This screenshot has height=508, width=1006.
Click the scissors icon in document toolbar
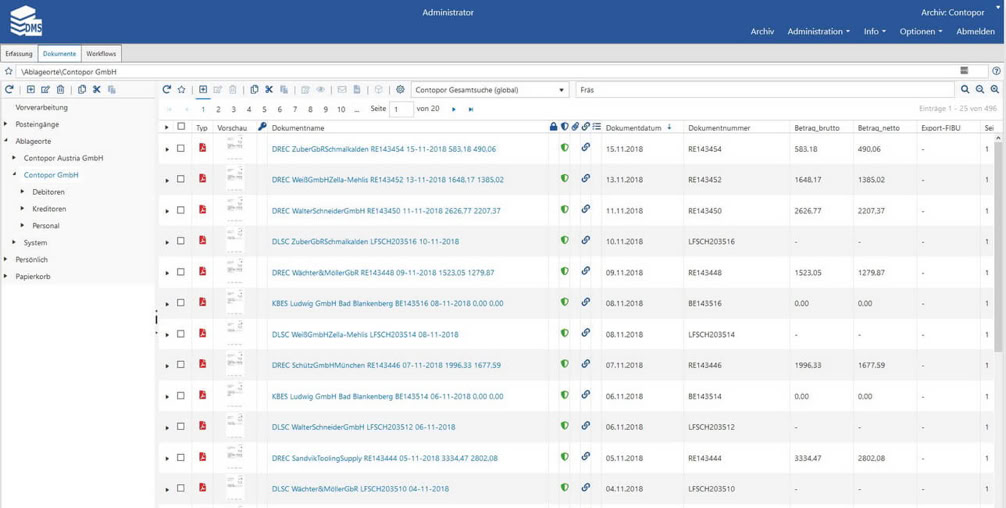pyautogui.click(x=269, y=90)
